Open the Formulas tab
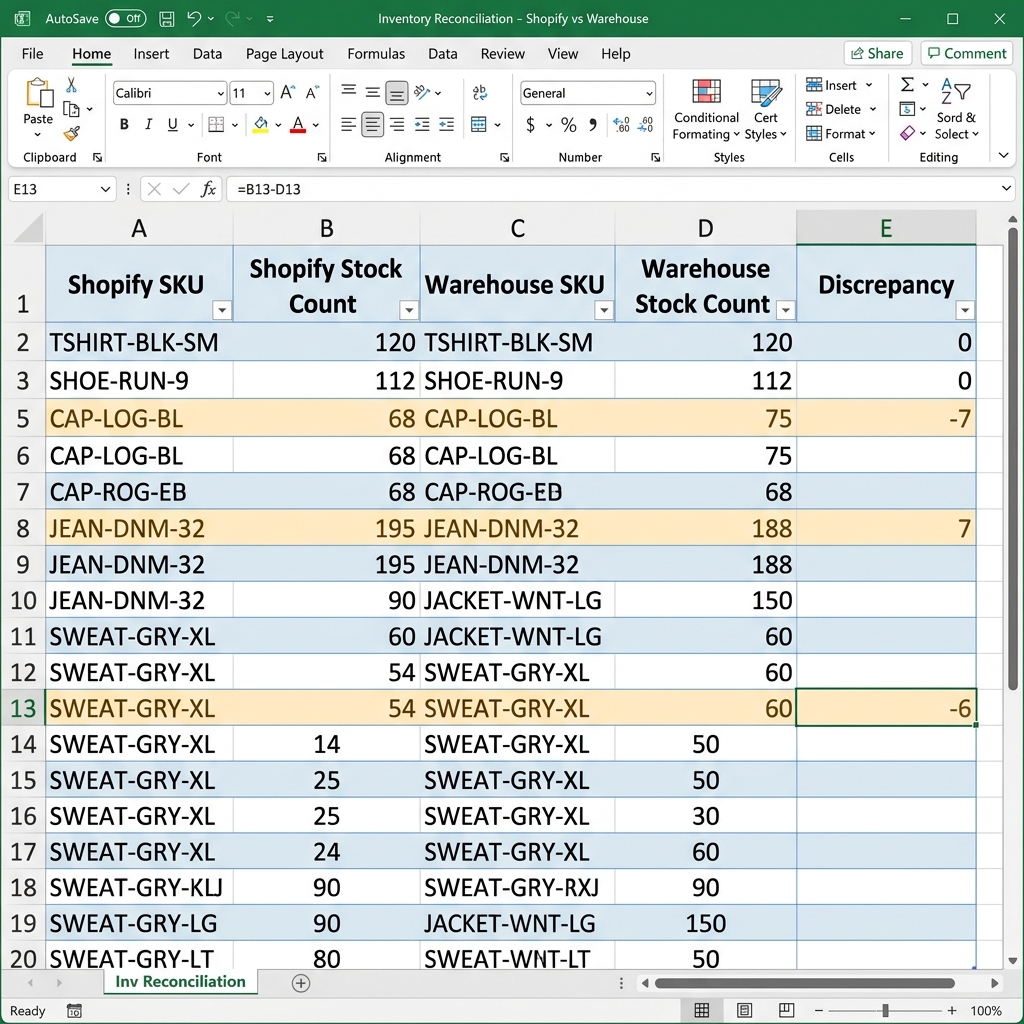This screenshot has width=1024, height=1024. click(x=376, y=54)
